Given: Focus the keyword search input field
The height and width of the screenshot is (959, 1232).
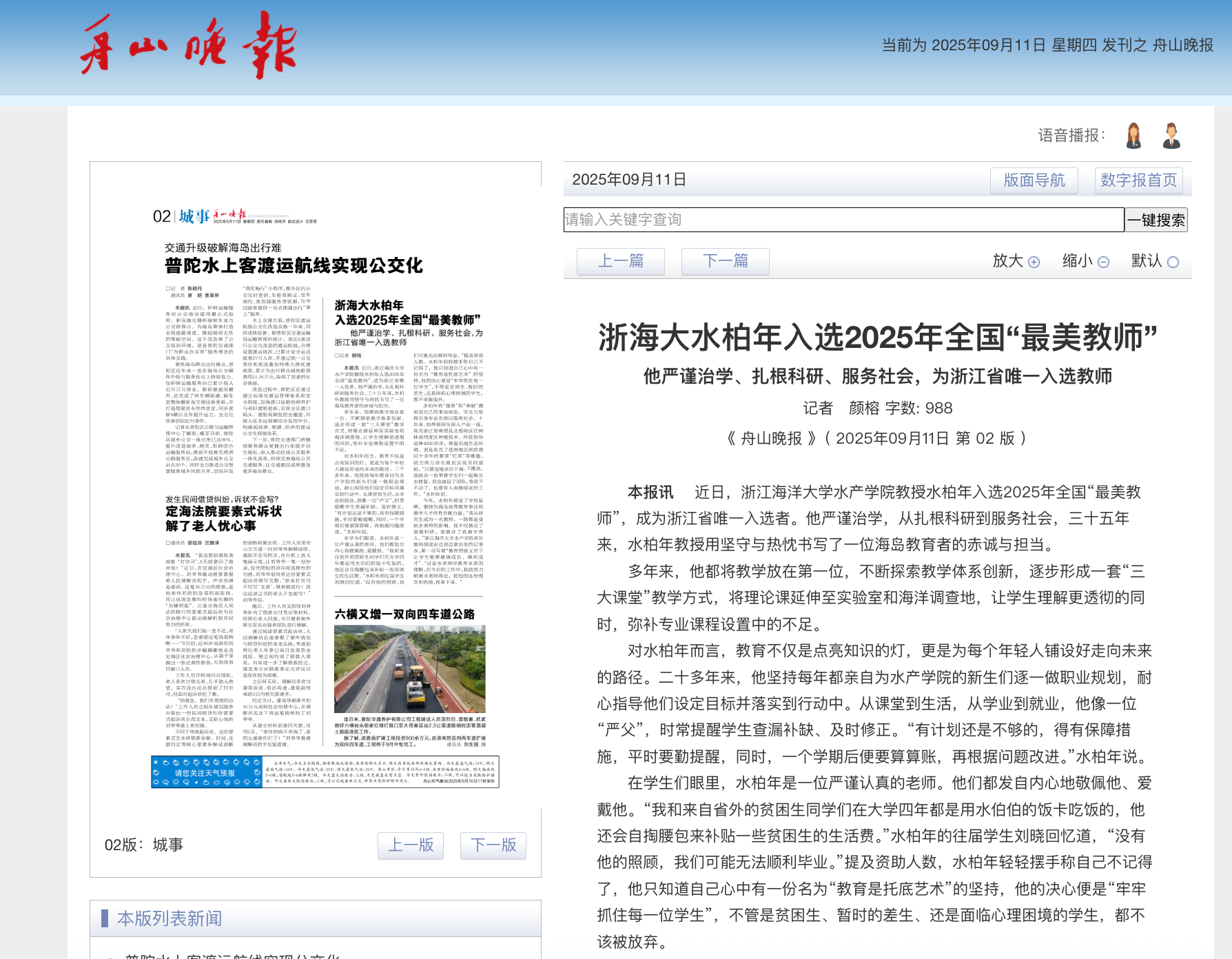Looking at the screenshot, I should (844, 220).
